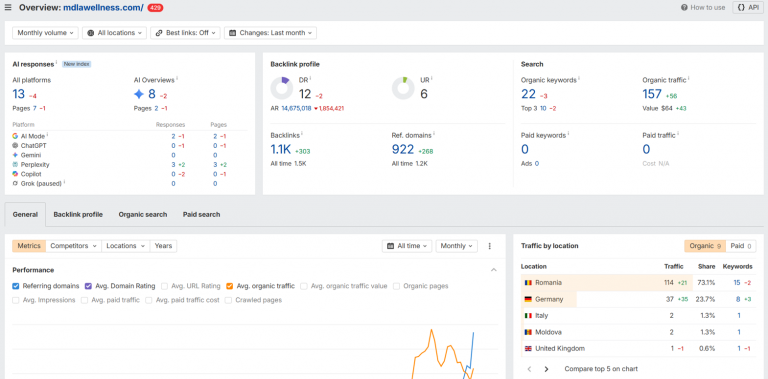Select the Paid toggle in Traffic by location
This screenshot has width=768, height=379.
(x=741, y=246)
